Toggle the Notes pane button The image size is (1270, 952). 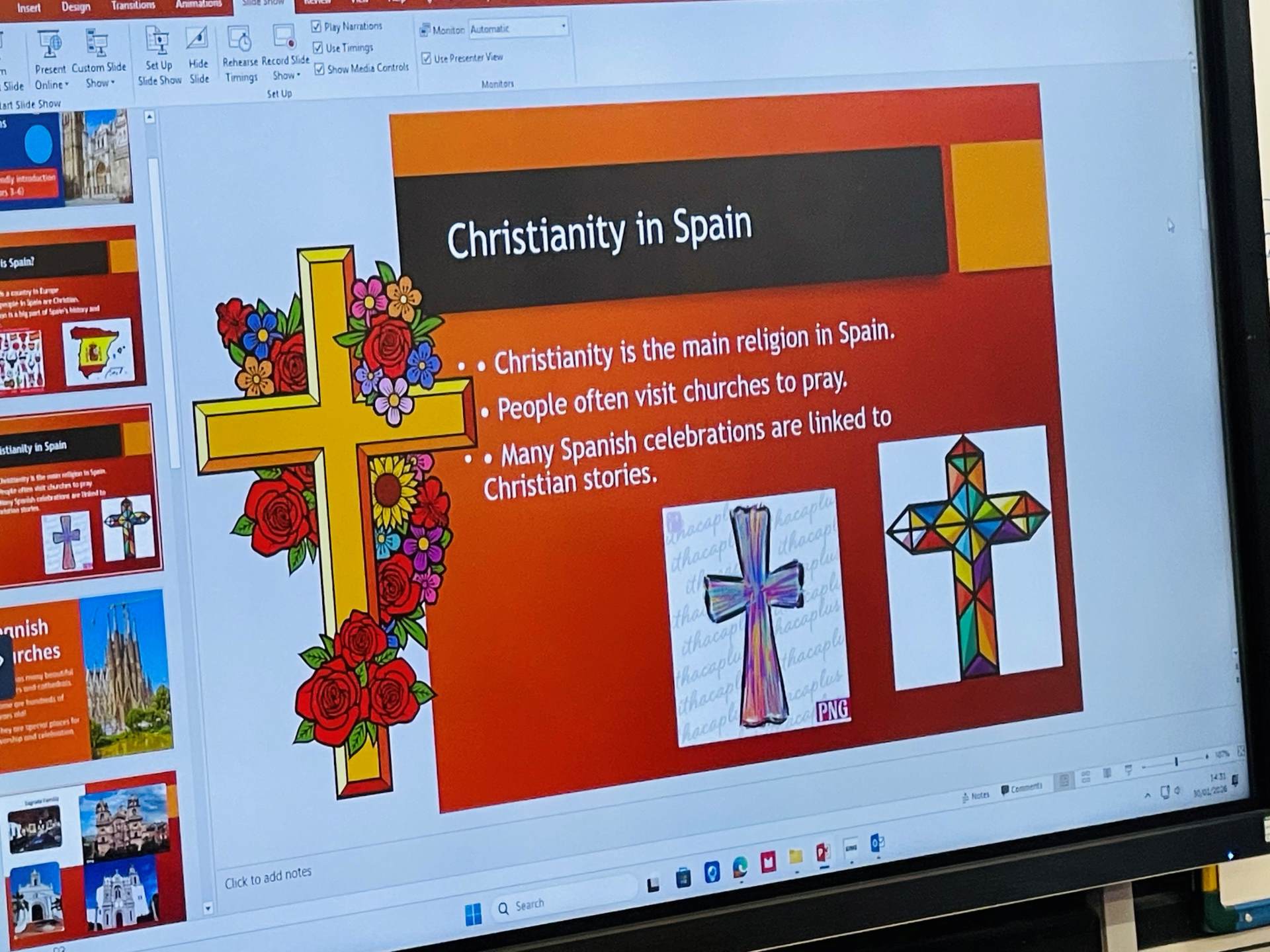pyautogui.click(x=976, y=796)
